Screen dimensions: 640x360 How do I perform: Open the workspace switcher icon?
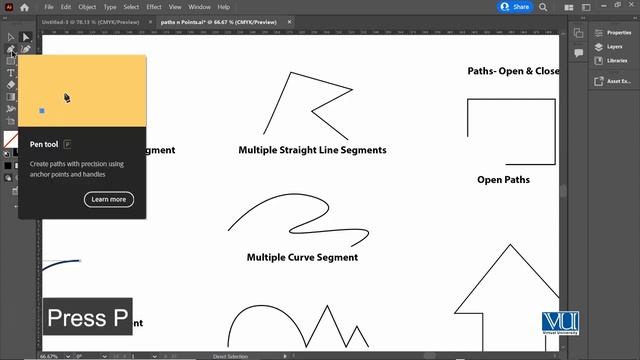click(586, 7)
